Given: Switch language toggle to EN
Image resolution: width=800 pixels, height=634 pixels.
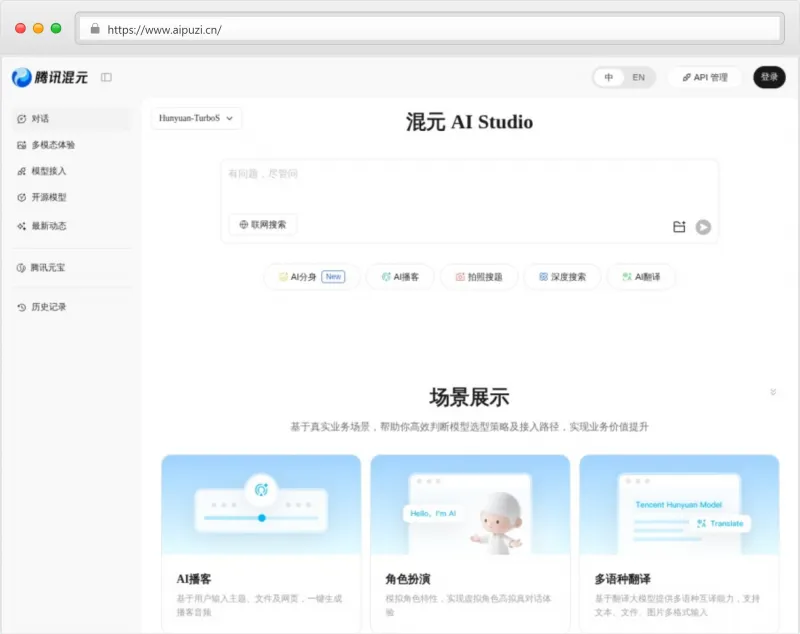Looking at the screenshot, I should 638,77.
